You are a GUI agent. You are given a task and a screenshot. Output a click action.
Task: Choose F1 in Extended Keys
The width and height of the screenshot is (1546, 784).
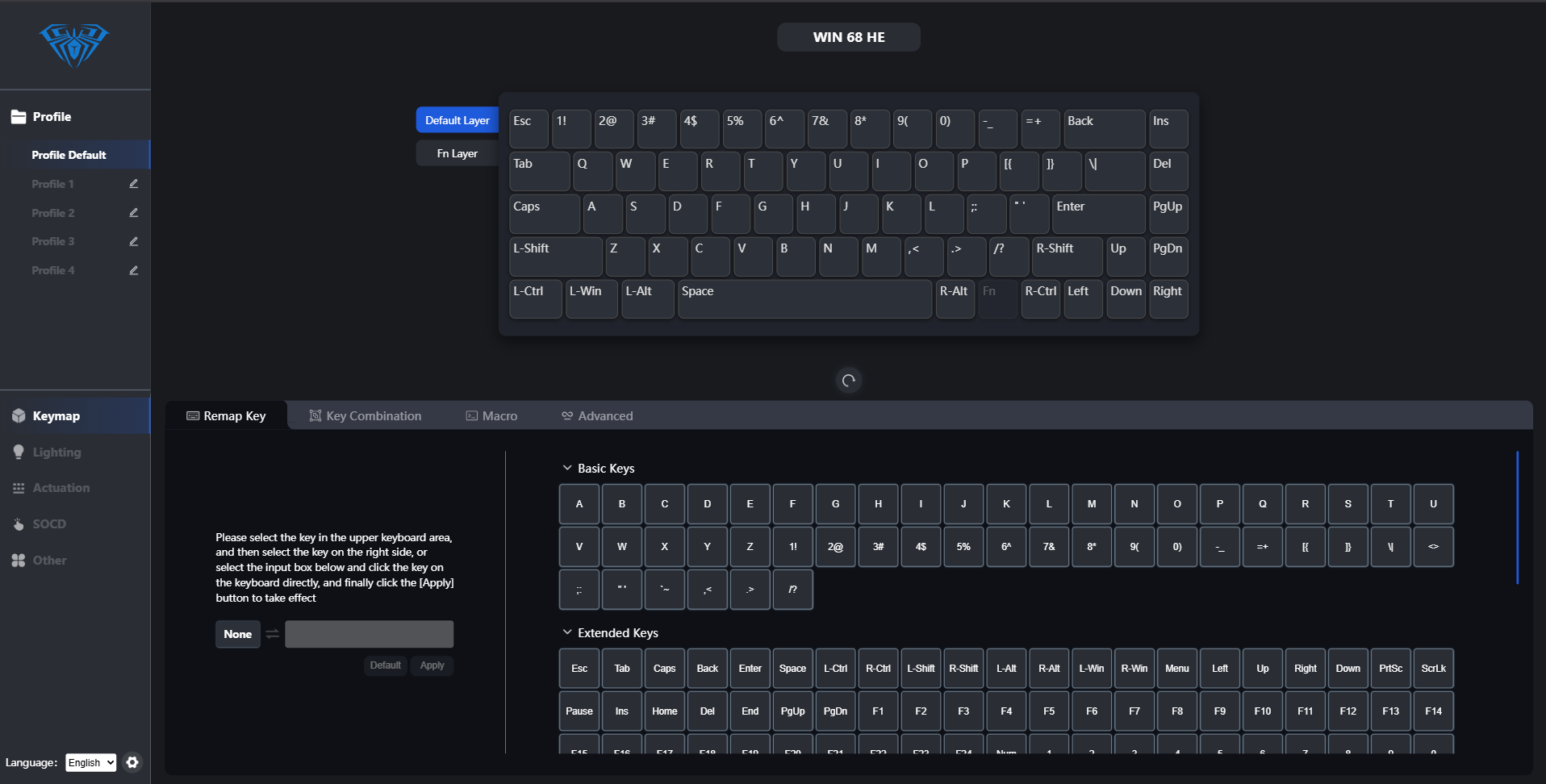pos(879,711)
